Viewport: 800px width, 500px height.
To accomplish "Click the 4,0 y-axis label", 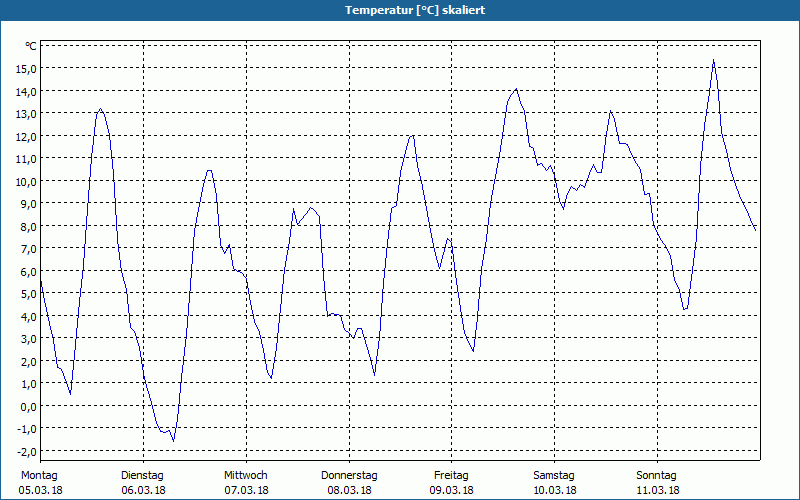I will point(29,316).
